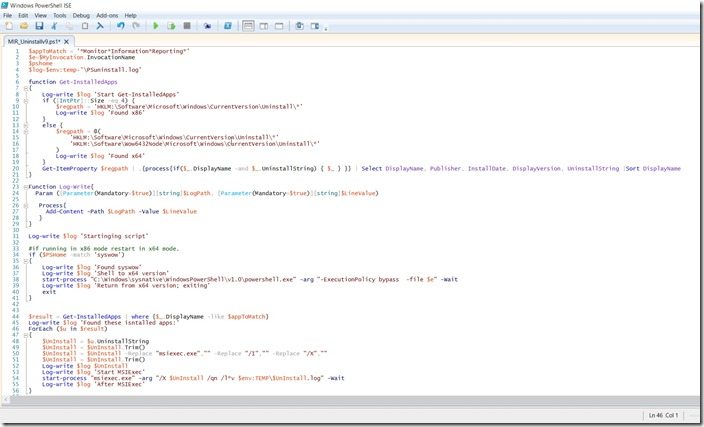This screenshot has height=427, width=704.
Task: Clear the console pane icon
Action: pyautogui.click(x=100, y=26)
